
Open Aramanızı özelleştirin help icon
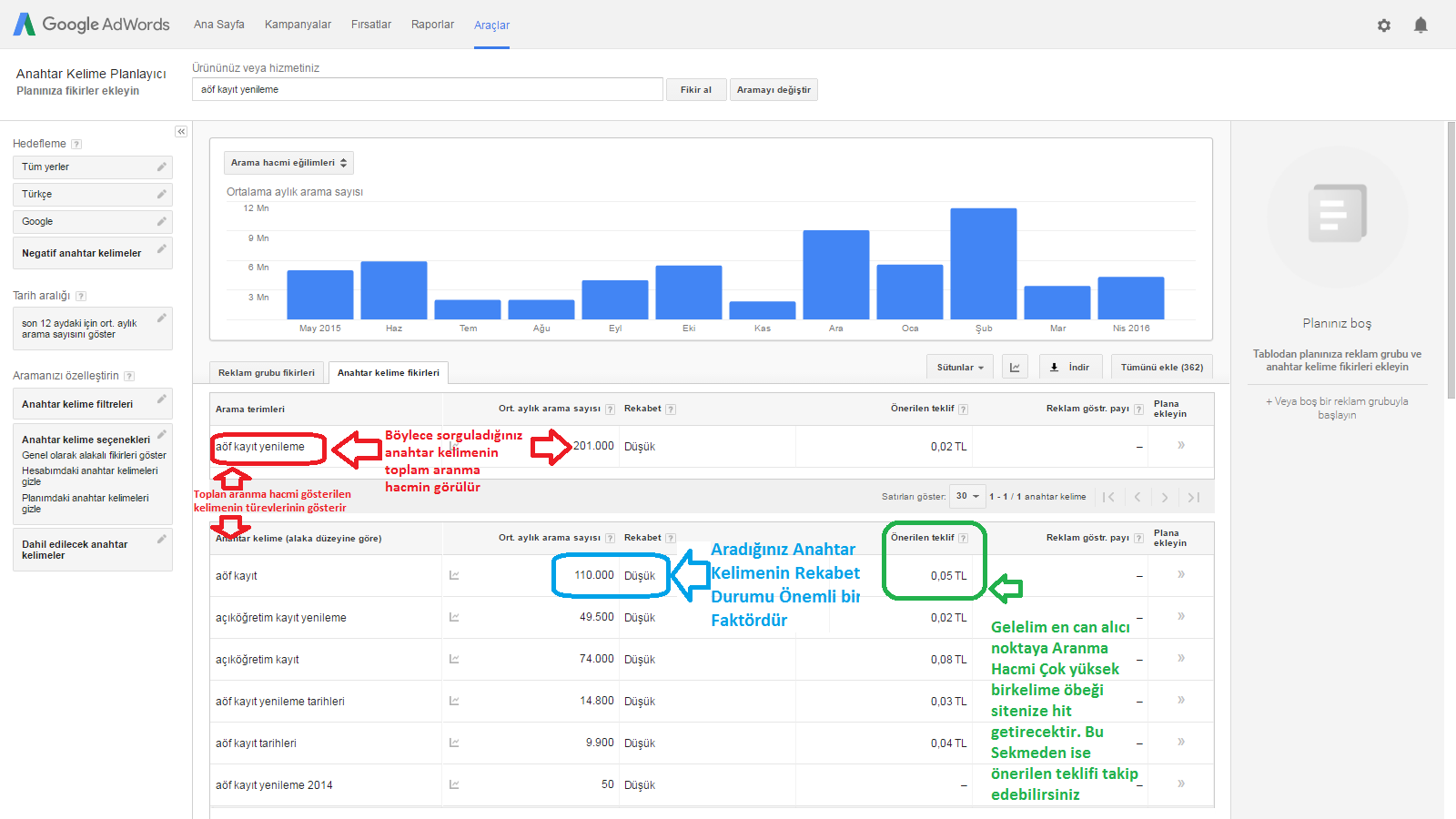pyautogui.click(x=129, y=376)
